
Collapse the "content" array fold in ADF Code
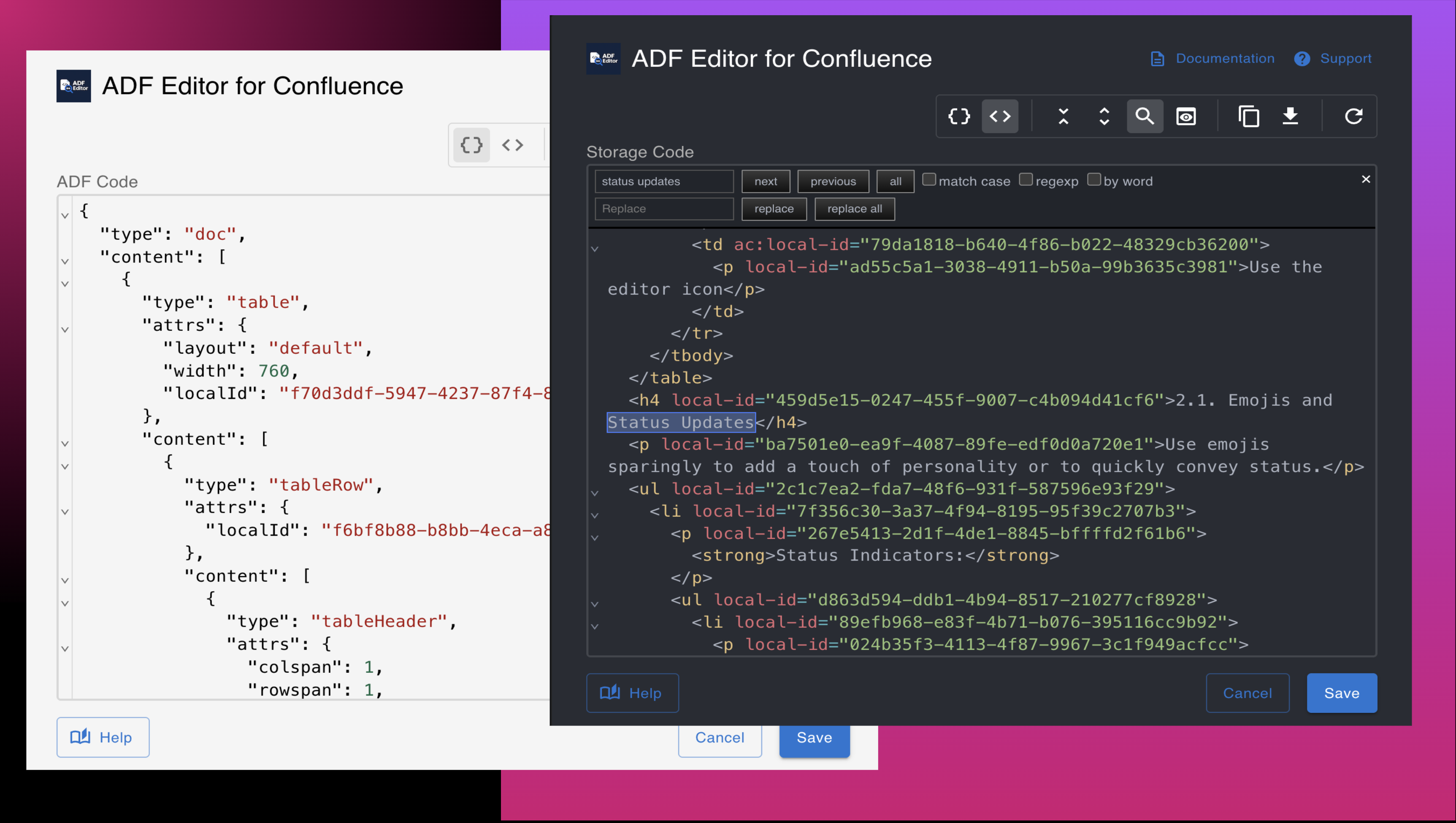(65, 261)
